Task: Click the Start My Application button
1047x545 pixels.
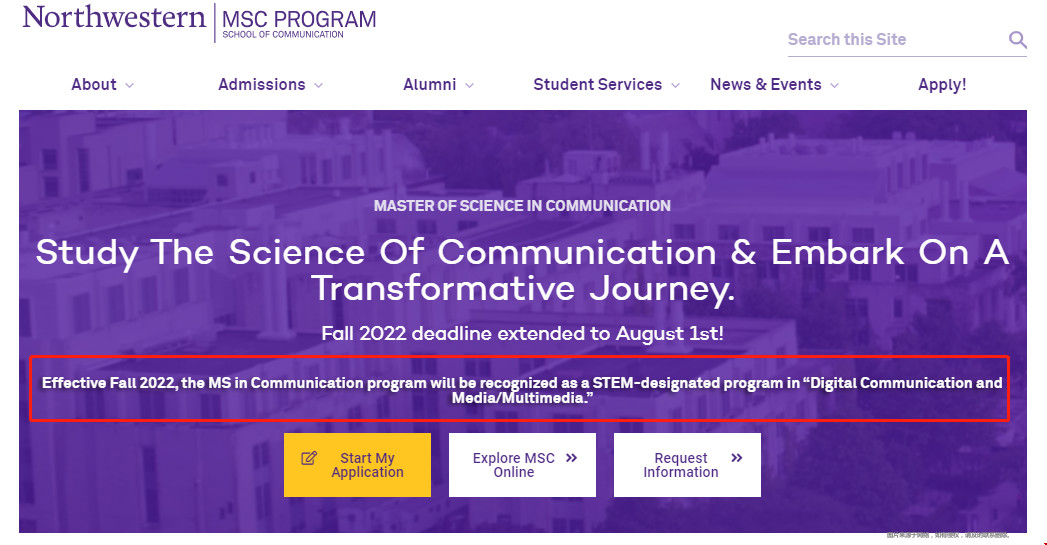Action: pos(357,465)
